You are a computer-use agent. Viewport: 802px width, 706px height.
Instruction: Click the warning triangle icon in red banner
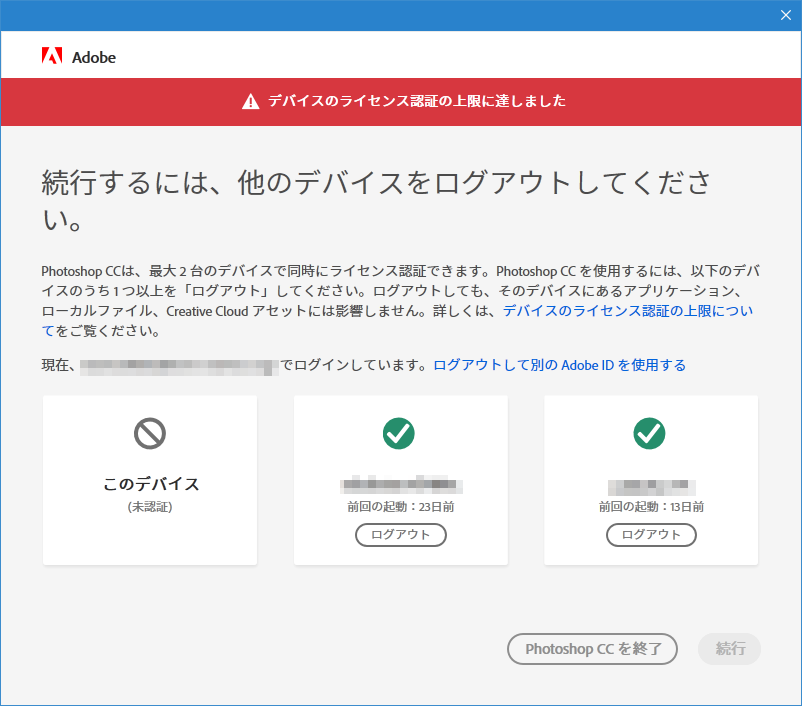tap(251, 101)
